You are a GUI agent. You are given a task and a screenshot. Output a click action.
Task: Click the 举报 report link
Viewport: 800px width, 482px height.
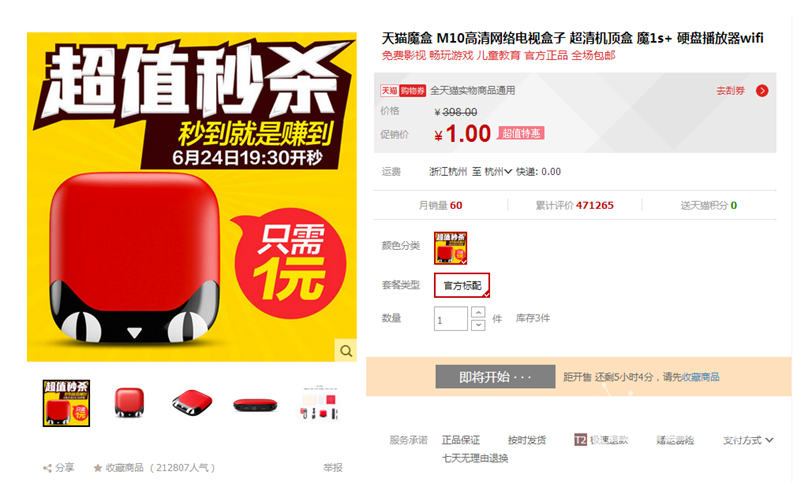333,467
